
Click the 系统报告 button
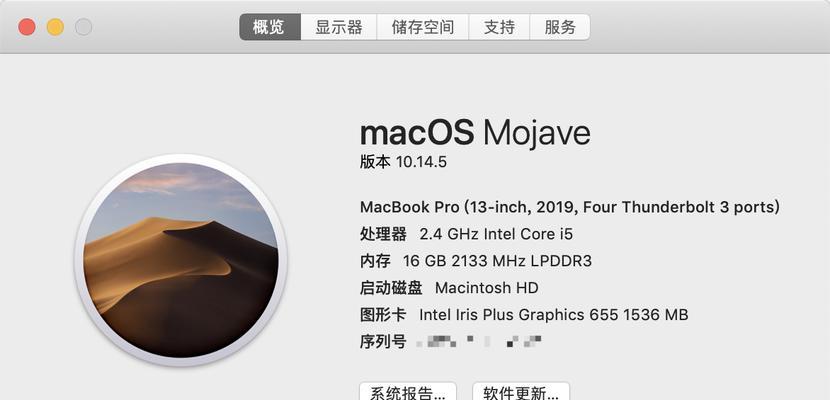pos(408,392)
